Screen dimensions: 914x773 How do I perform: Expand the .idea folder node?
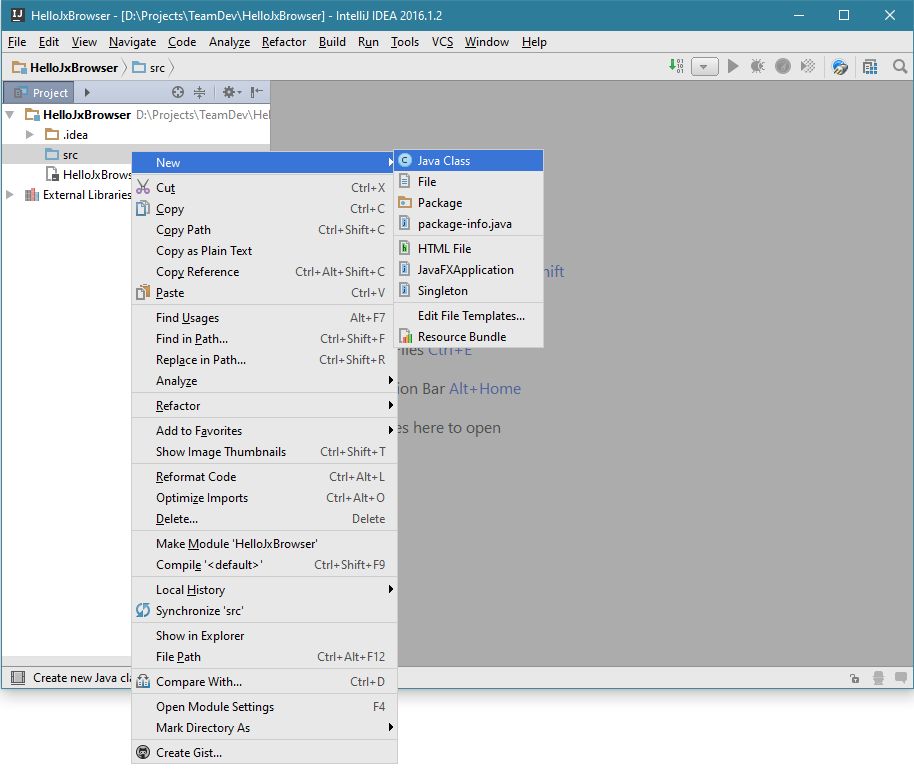[30, 135]
